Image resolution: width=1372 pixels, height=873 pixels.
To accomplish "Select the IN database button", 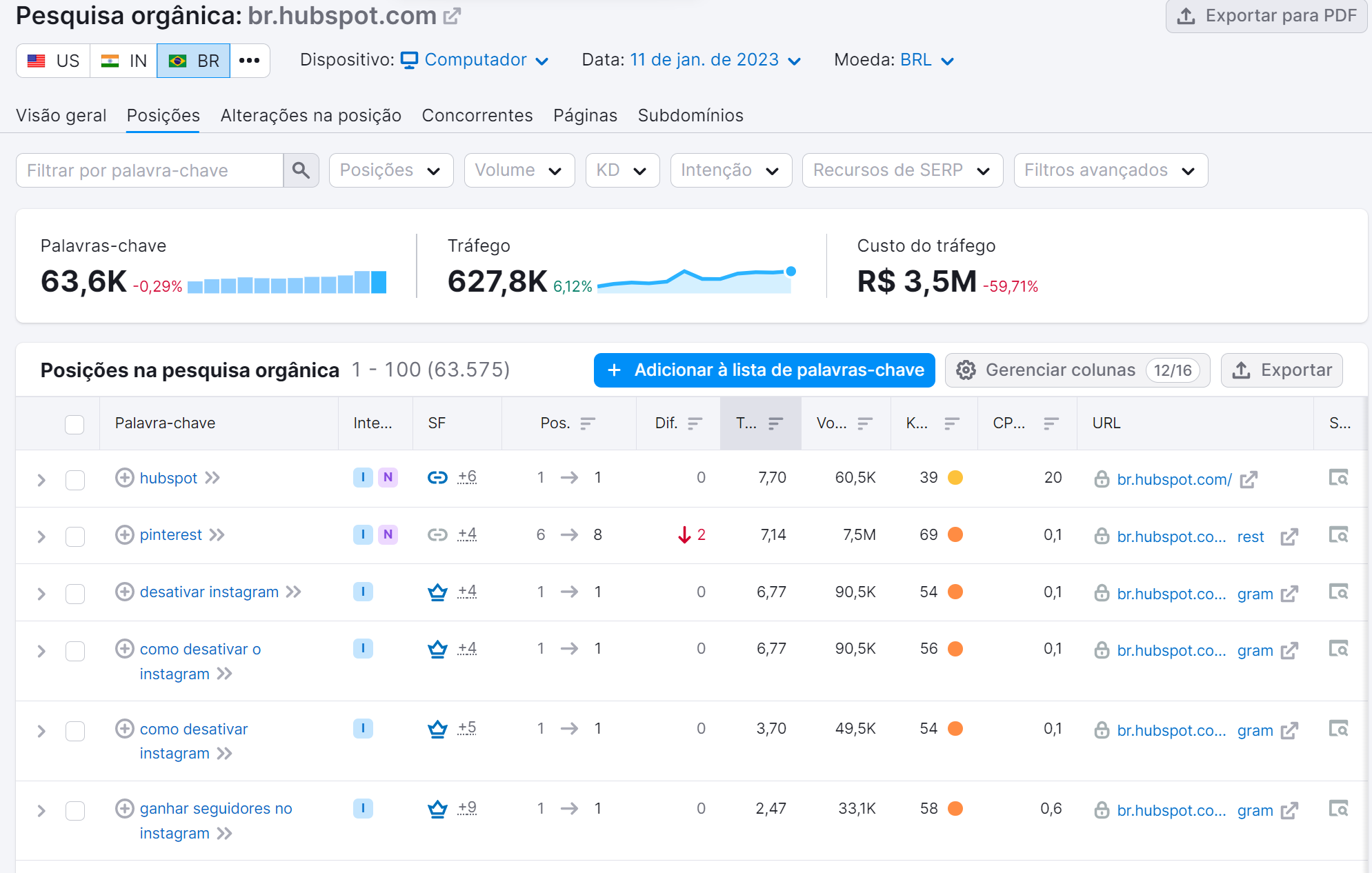I will [123, 61].
